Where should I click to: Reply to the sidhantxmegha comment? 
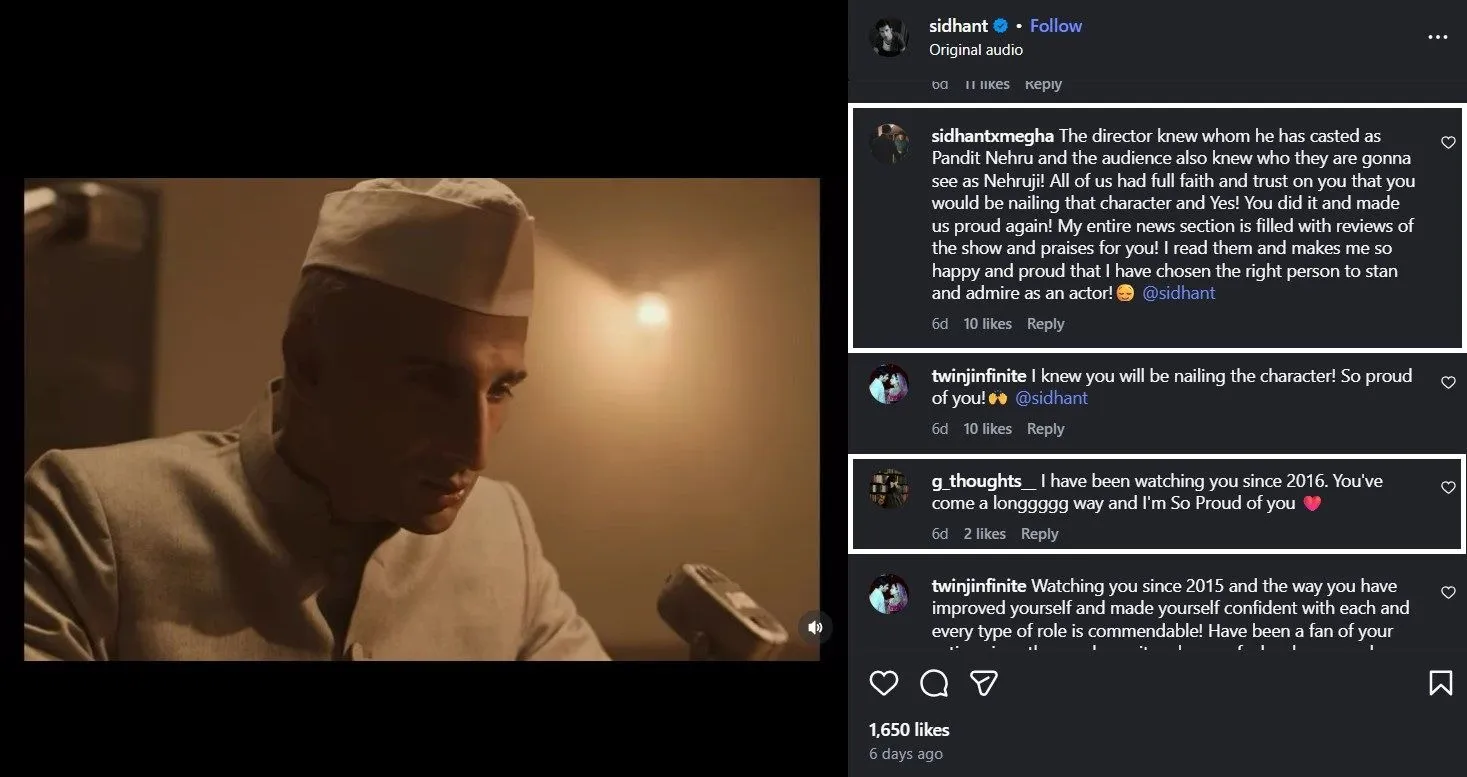(x=1045, y=324)
